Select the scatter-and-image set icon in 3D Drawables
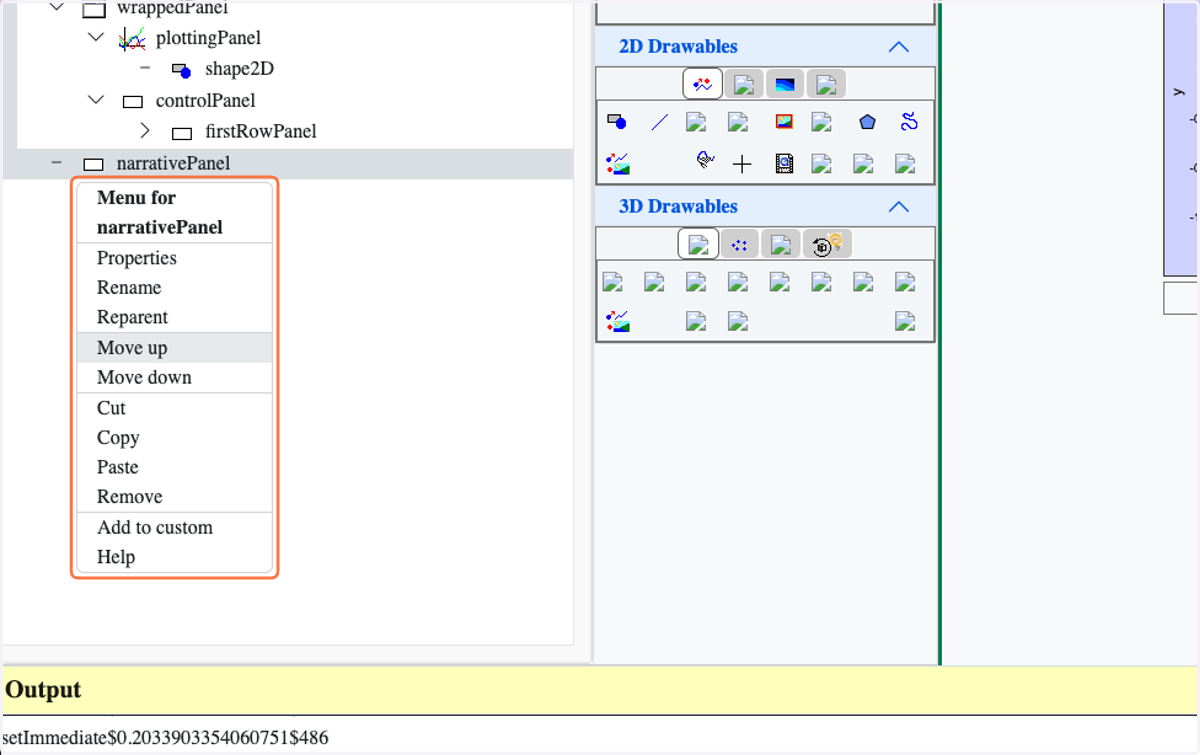 click(617, 321)
